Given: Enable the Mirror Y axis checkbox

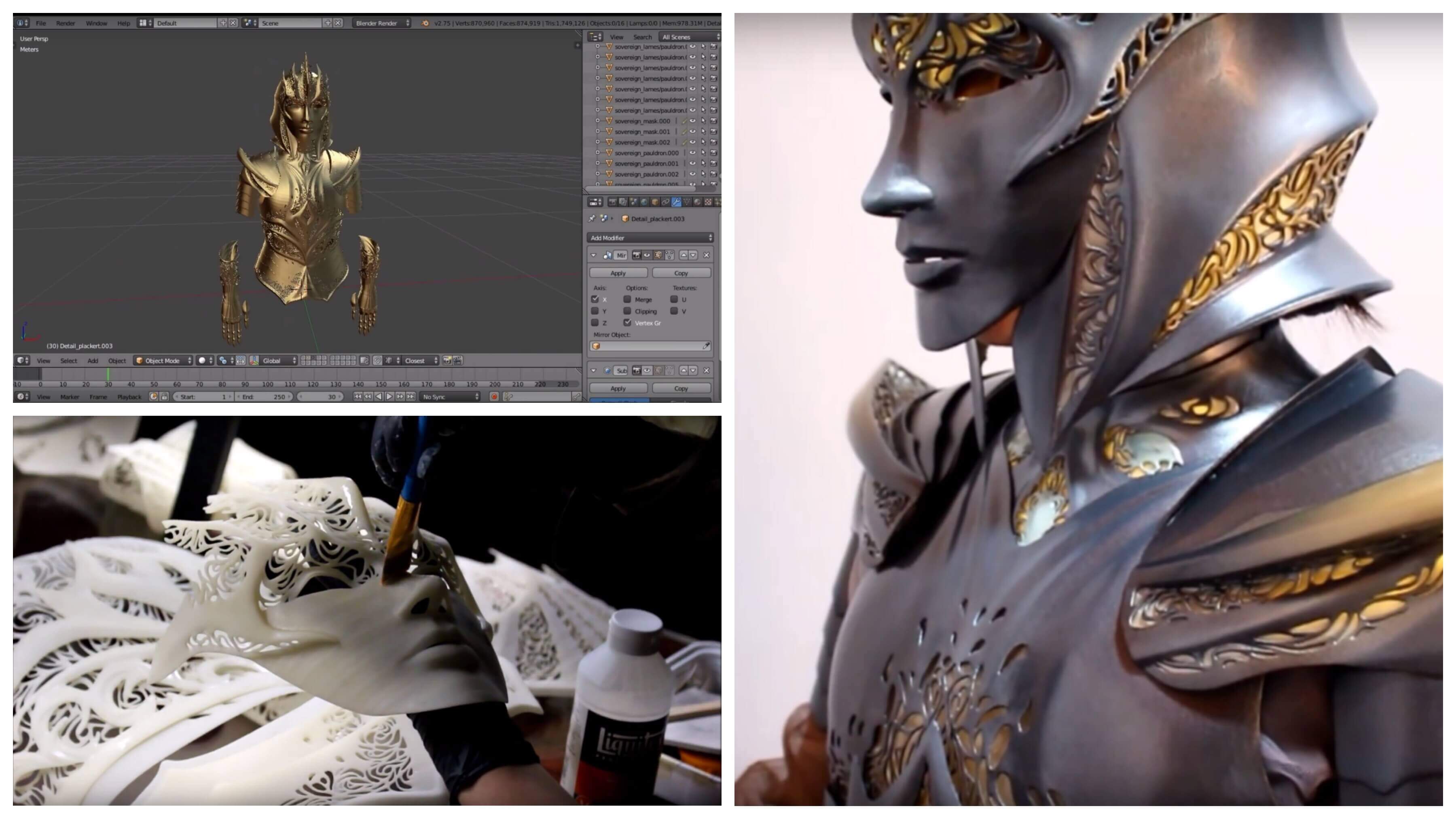Looking at the screenshot, I should point(595,311).
